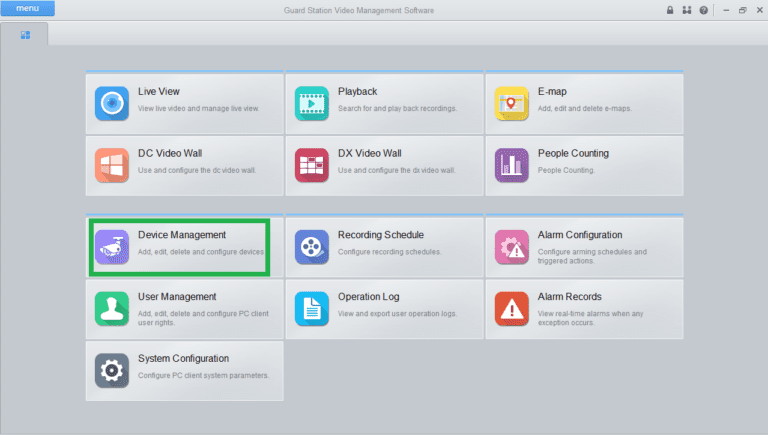
Task: Lock the client with padlock icon
Action: (x=670, y=10)
